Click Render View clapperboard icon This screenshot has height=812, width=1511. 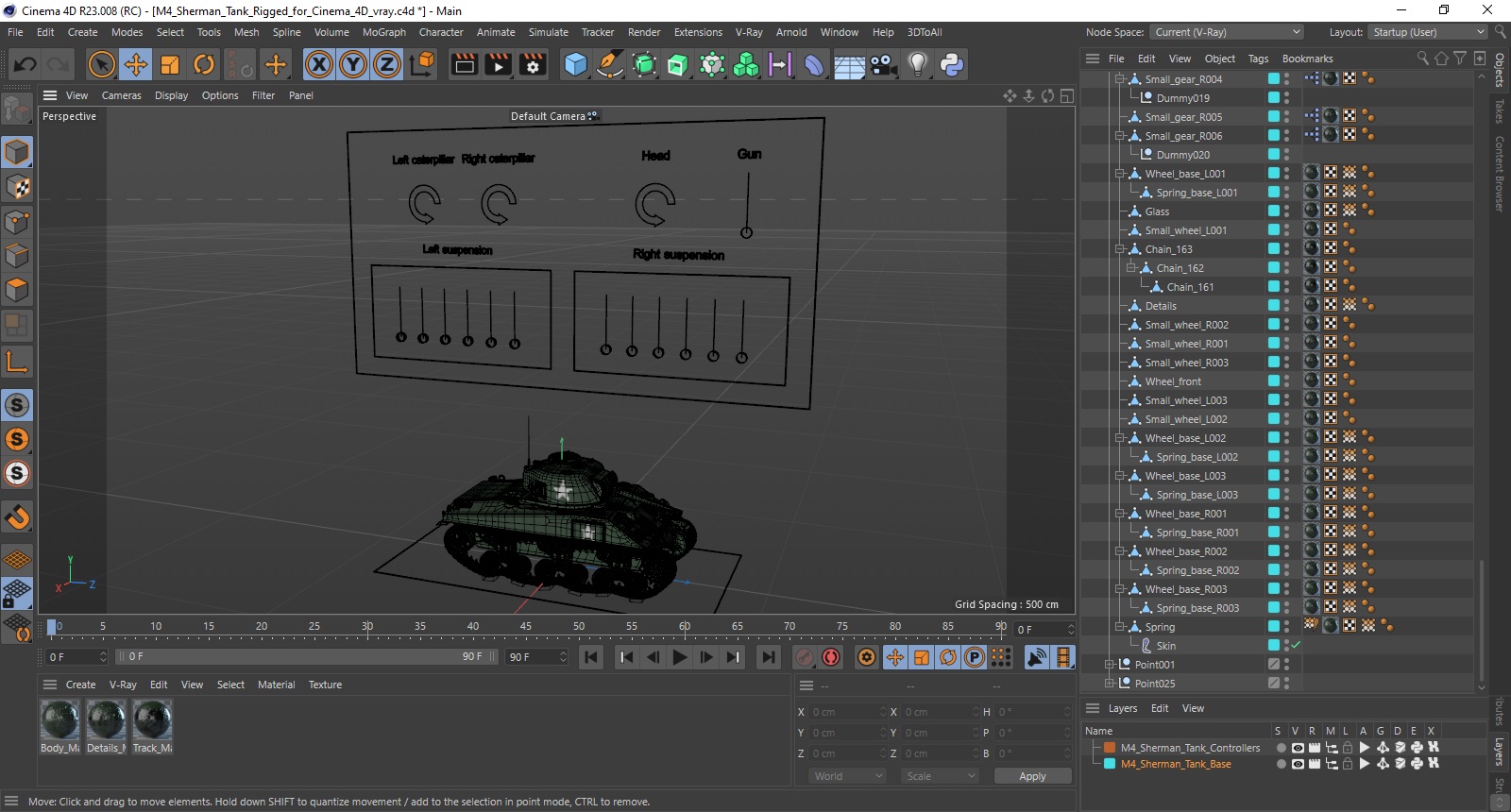[x=465, y=64]
